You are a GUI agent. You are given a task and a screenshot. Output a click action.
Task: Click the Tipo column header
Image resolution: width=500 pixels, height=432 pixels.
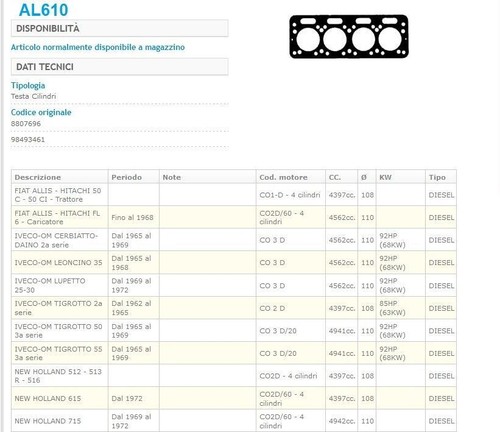pyautogui.click(x=437, y=177)
